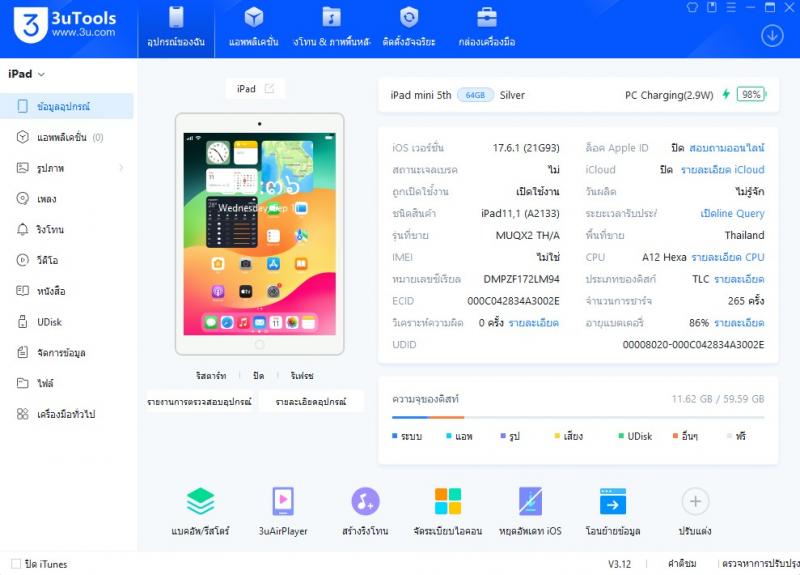800x575 pixels.
Task: Open รายละเอียดอุปกรณ์ device details button
Action: 311,402
